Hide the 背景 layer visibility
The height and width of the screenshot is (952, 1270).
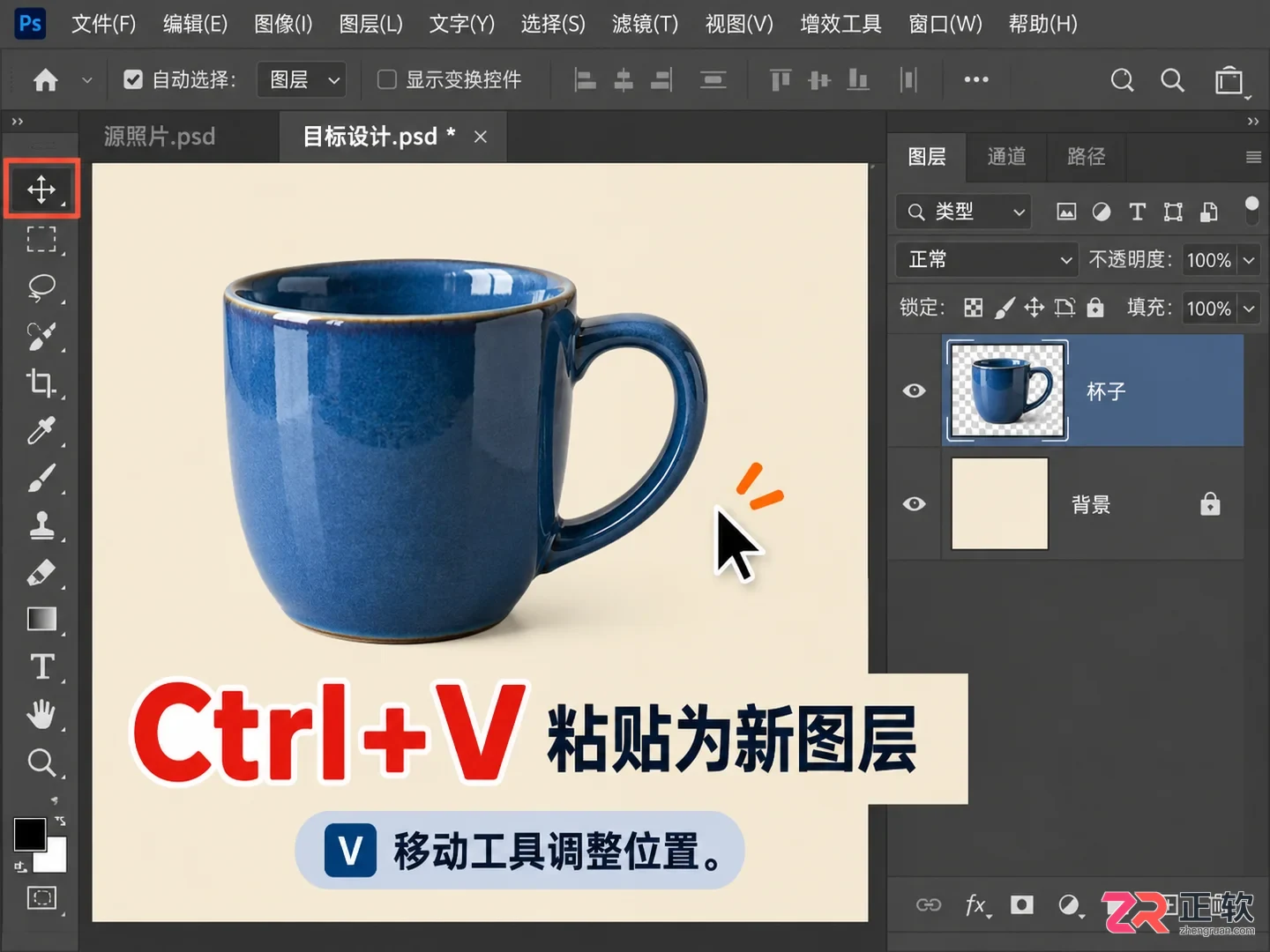(915, 503)
